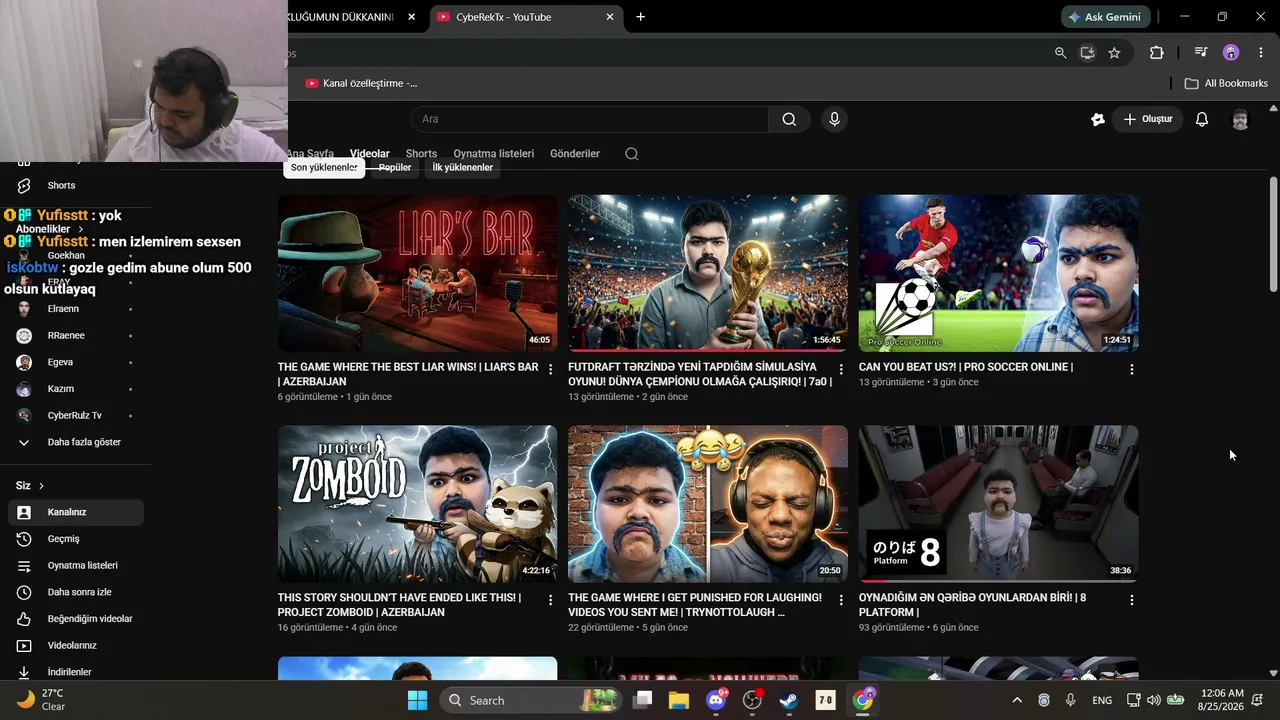Open Elraenn subscription channel
Screen dimensions: 1280x720
click(x=76, y=309)
